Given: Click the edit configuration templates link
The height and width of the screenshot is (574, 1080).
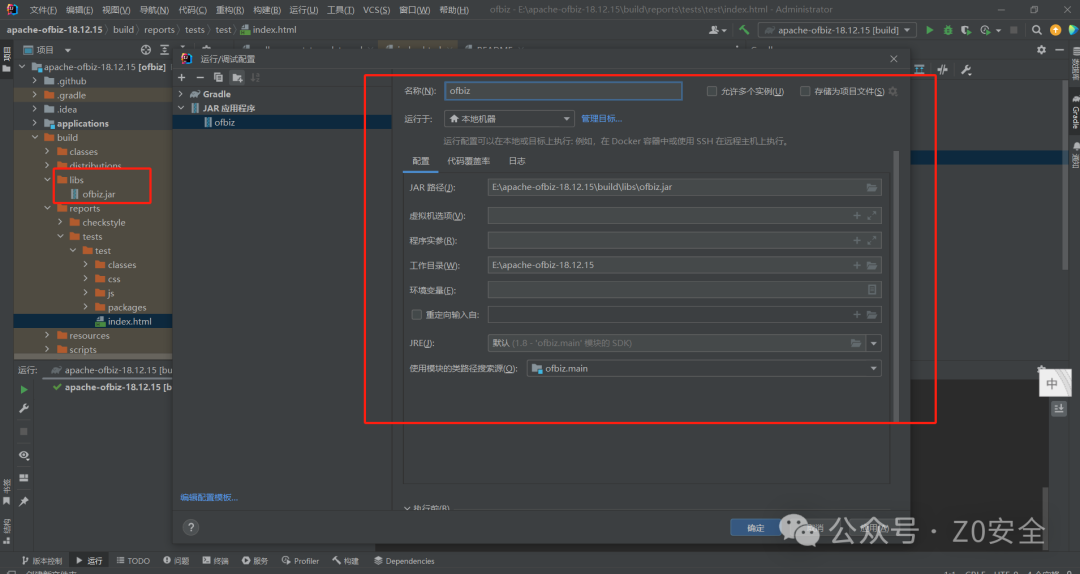Looking at the screenshot, I should coord(209,498).
